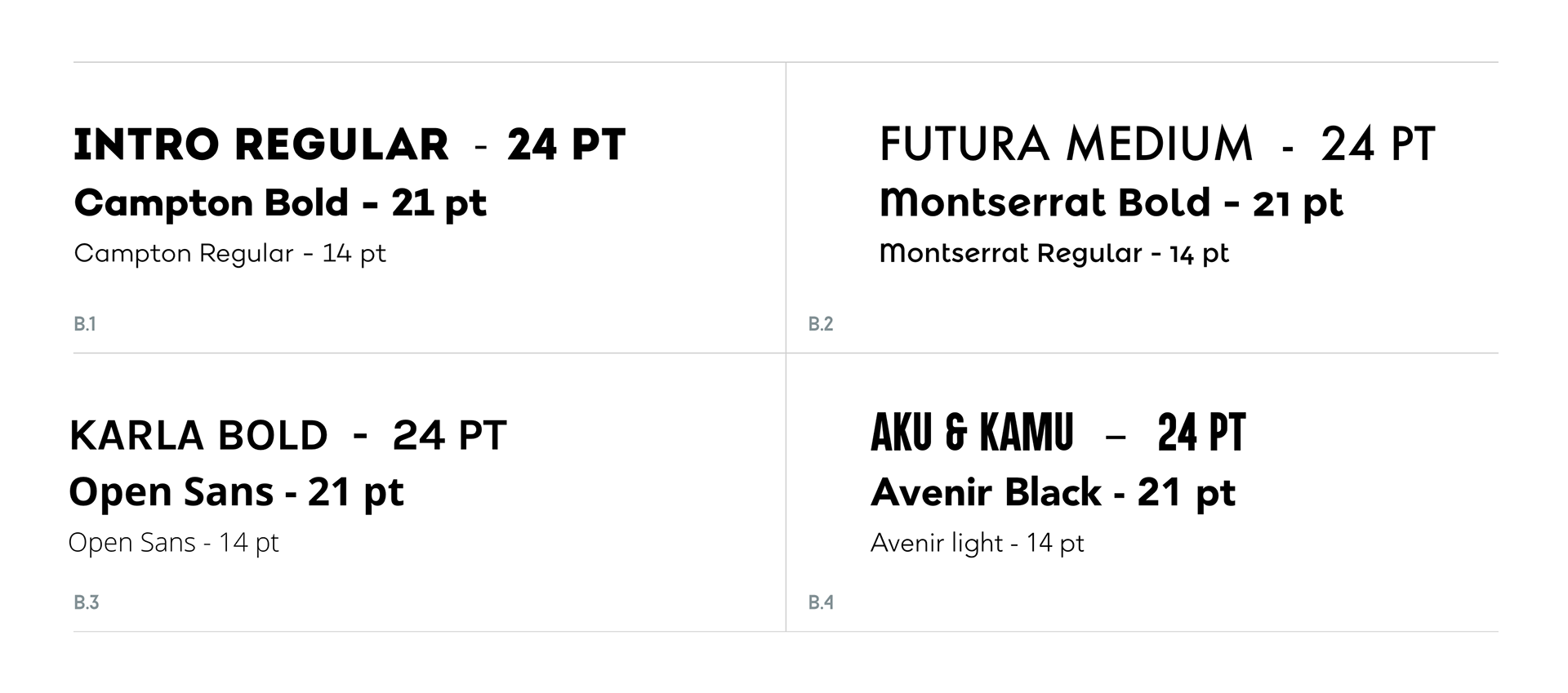The image size is (1568, 693).
Task: Click the Montserrat Bold - 21 pt line
Action: click(1111, 203)
